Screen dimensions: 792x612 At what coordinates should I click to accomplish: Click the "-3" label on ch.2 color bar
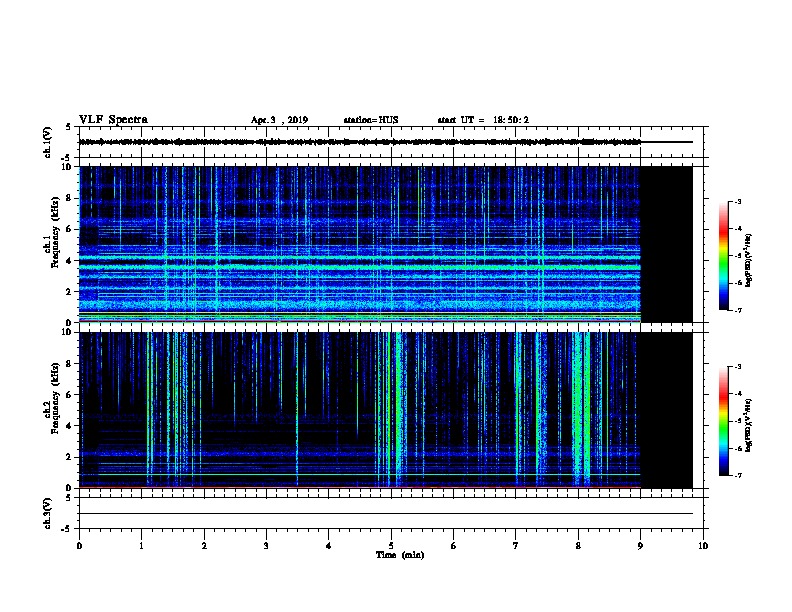737,367
